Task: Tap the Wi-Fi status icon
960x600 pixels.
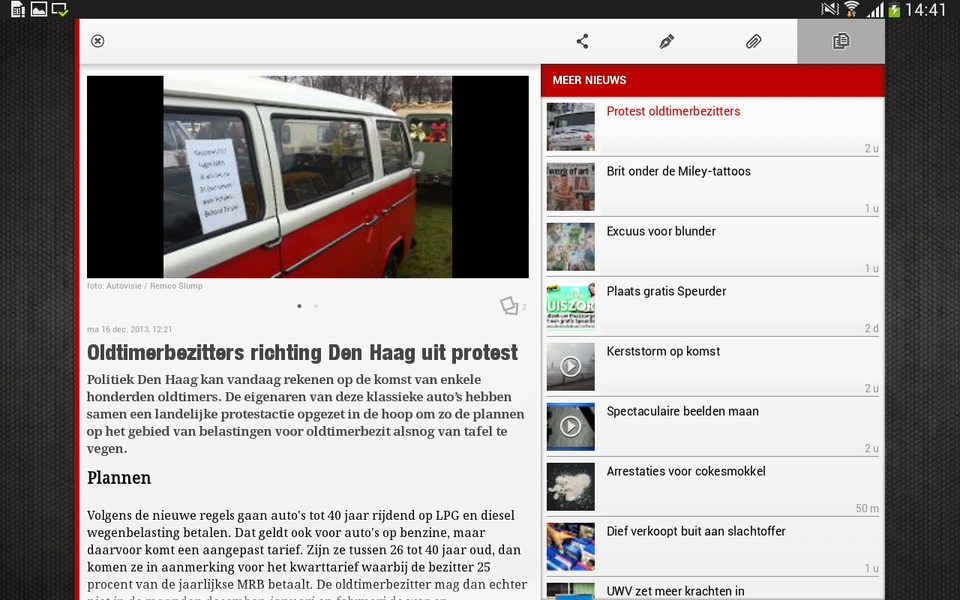Action: [852, 9]
